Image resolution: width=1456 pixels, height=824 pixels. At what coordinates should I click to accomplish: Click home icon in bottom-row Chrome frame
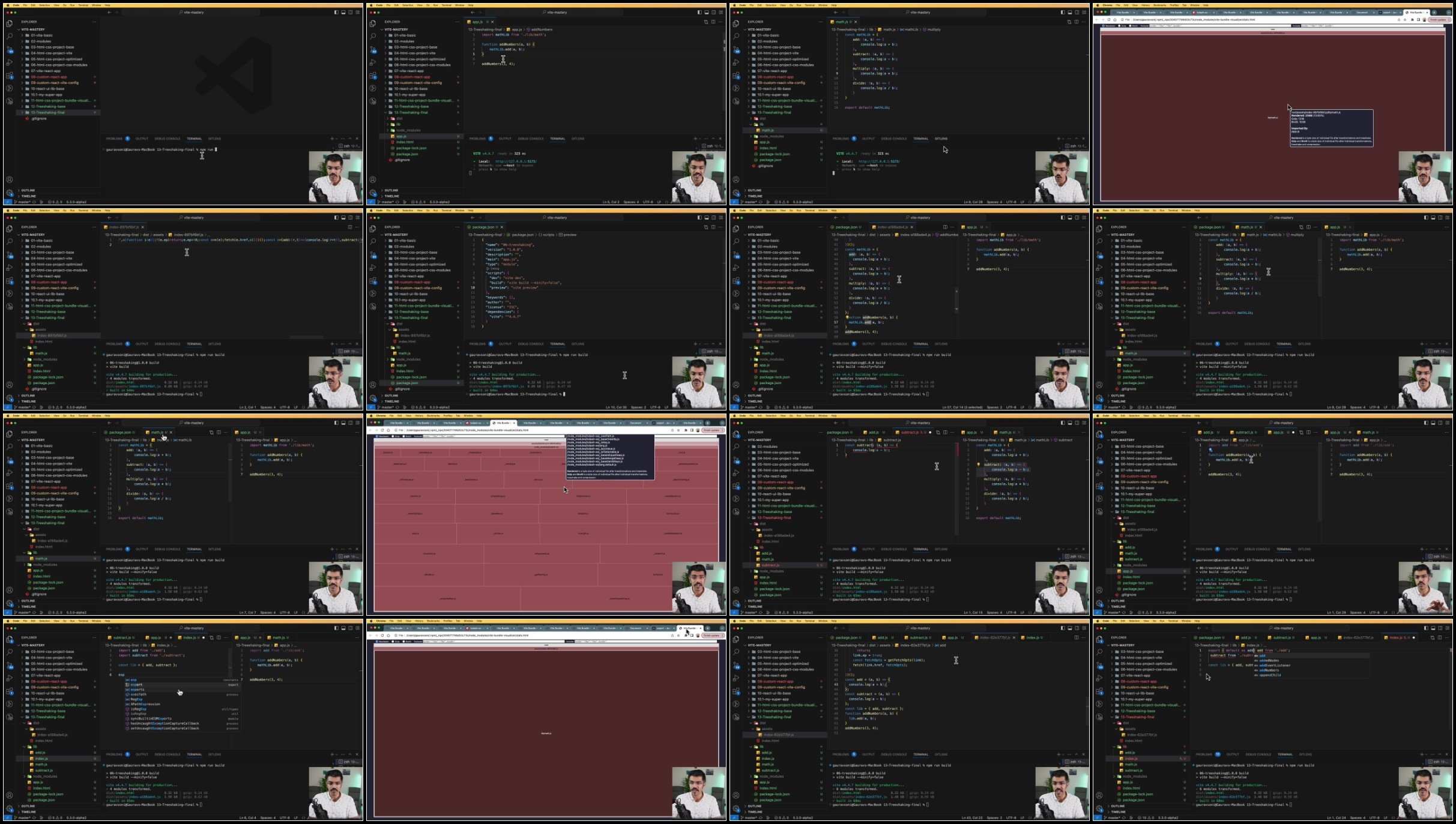(x=388, y=636)
